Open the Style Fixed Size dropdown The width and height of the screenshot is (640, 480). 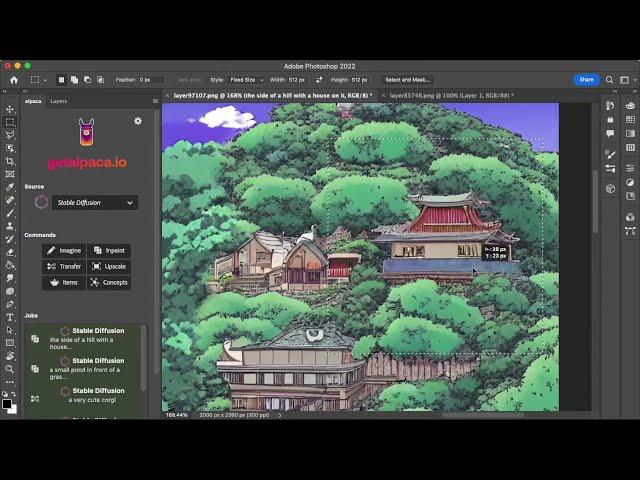pyautogui.click(x=247, y=80)
